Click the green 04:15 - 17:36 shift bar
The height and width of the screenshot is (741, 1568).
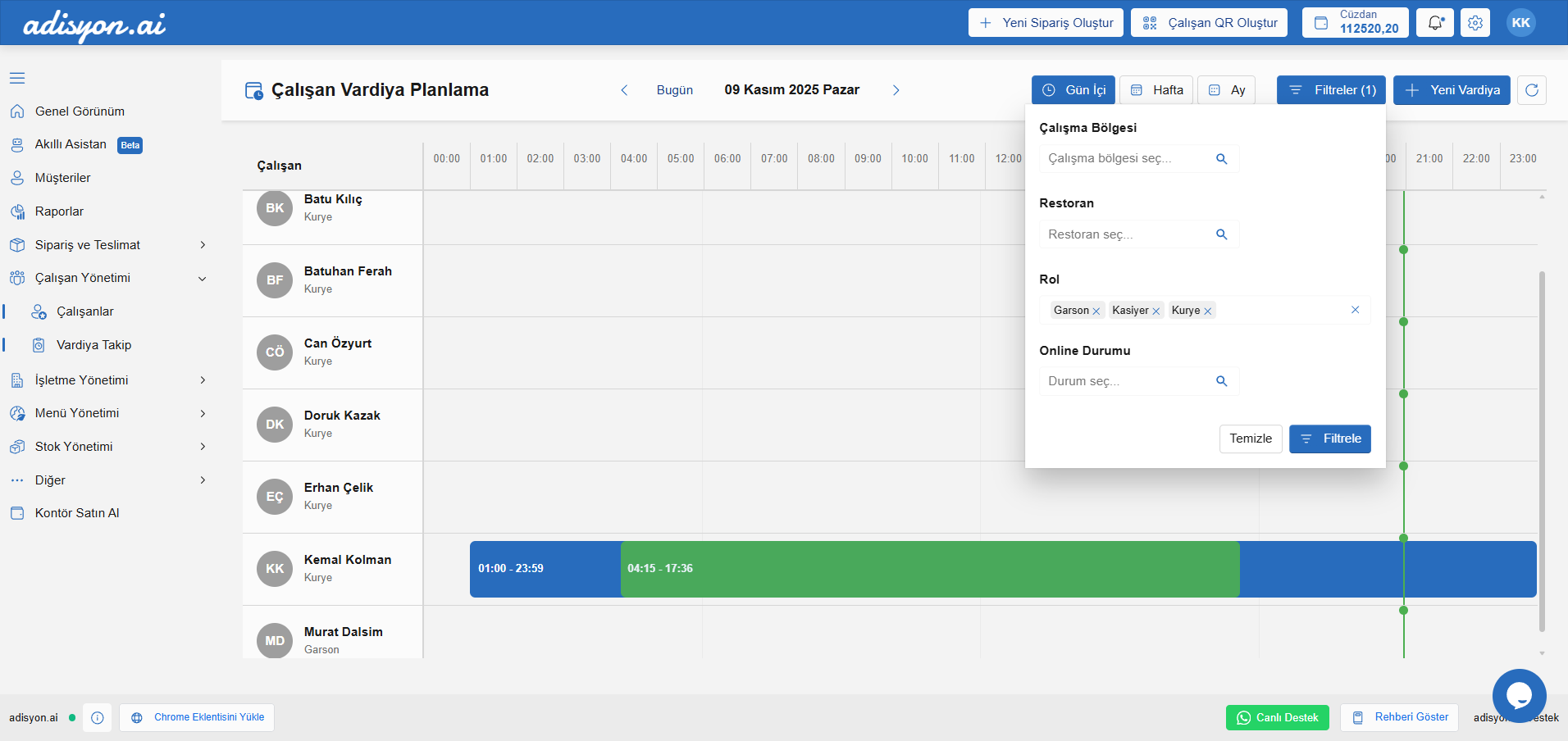929,569
